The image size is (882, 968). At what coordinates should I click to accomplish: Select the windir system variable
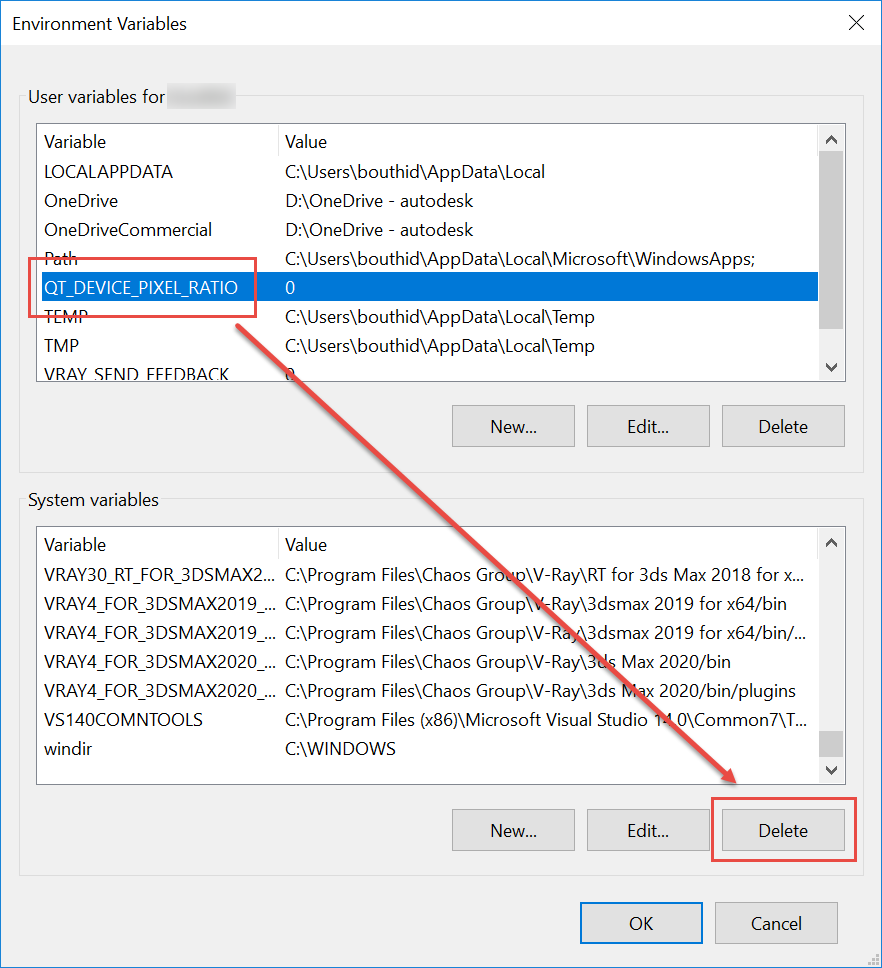[x=68, y=748]
